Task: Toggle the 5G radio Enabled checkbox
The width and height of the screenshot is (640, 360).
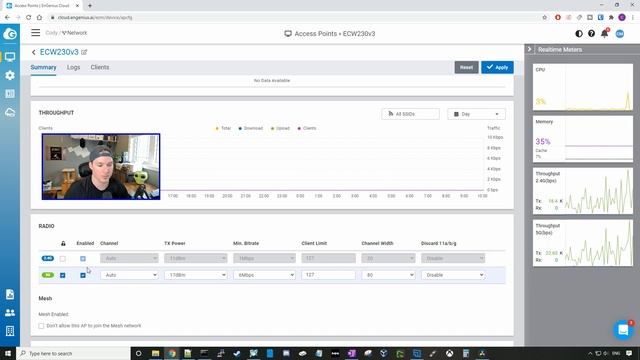Action: 83,275
